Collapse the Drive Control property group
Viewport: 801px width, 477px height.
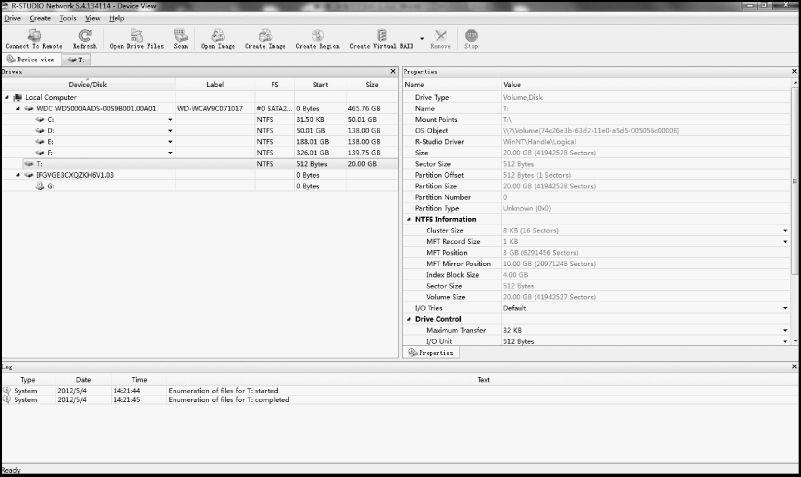409,319
